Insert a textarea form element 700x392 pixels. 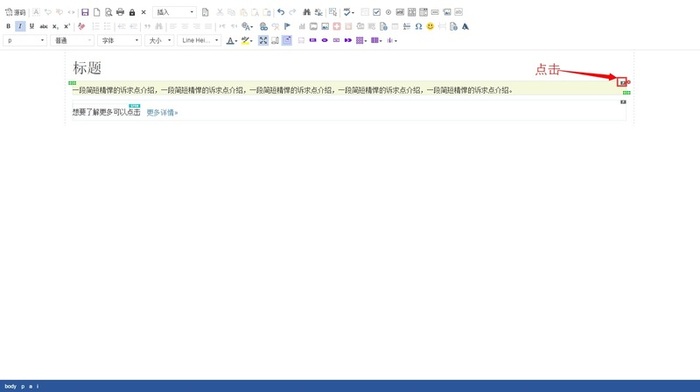pos(412,12)
